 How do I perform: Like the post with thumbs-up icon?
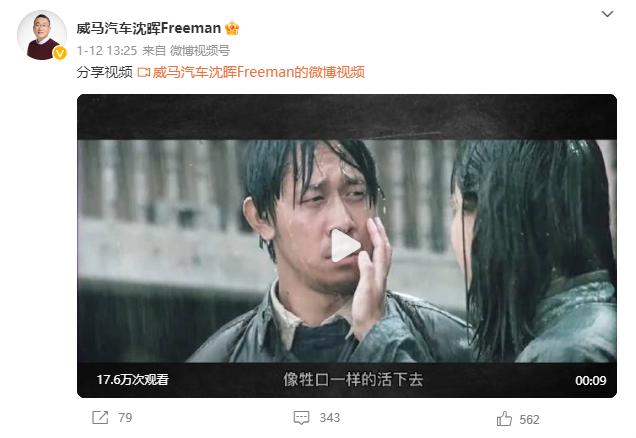click(x=504, y=419)
